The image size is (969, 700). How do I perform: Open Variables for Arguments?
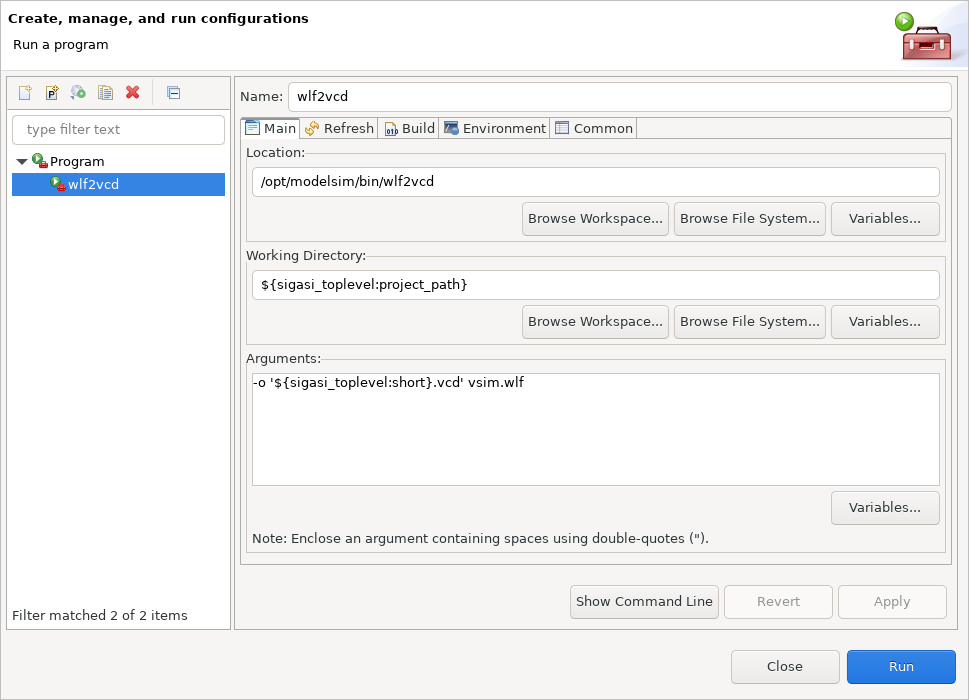pyautogui.click(x=885, y=508)
